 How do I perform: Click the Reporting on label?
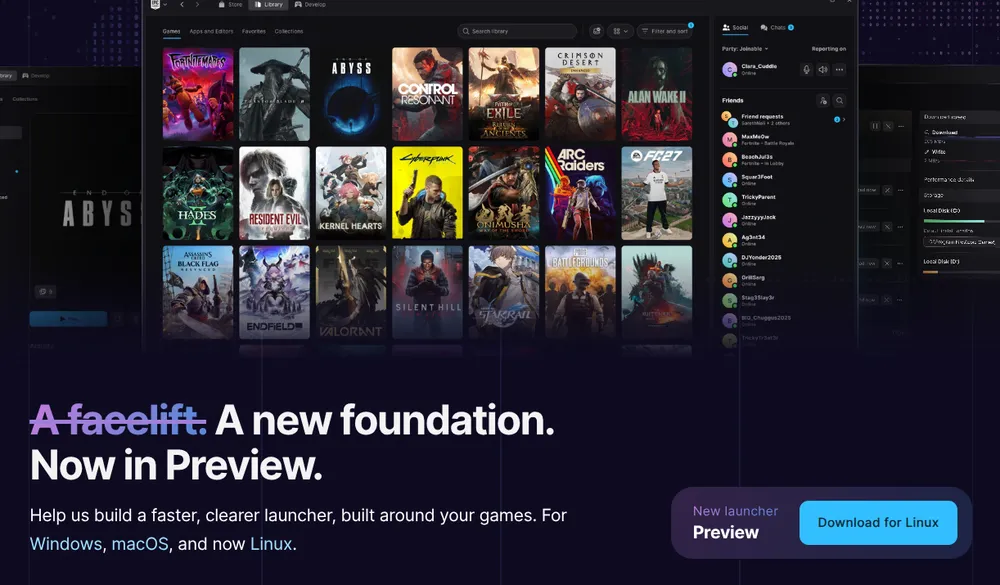[828, 48]
